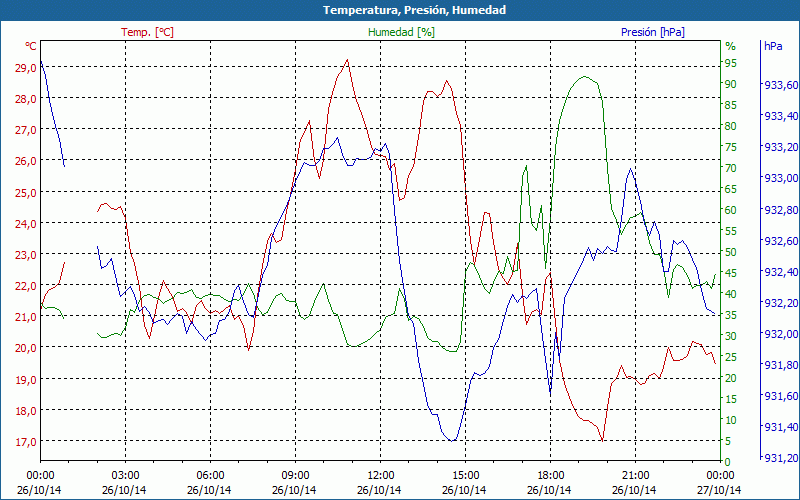Click the "933,60" pressure axis value
800x500 pixels.
(781, 85)
